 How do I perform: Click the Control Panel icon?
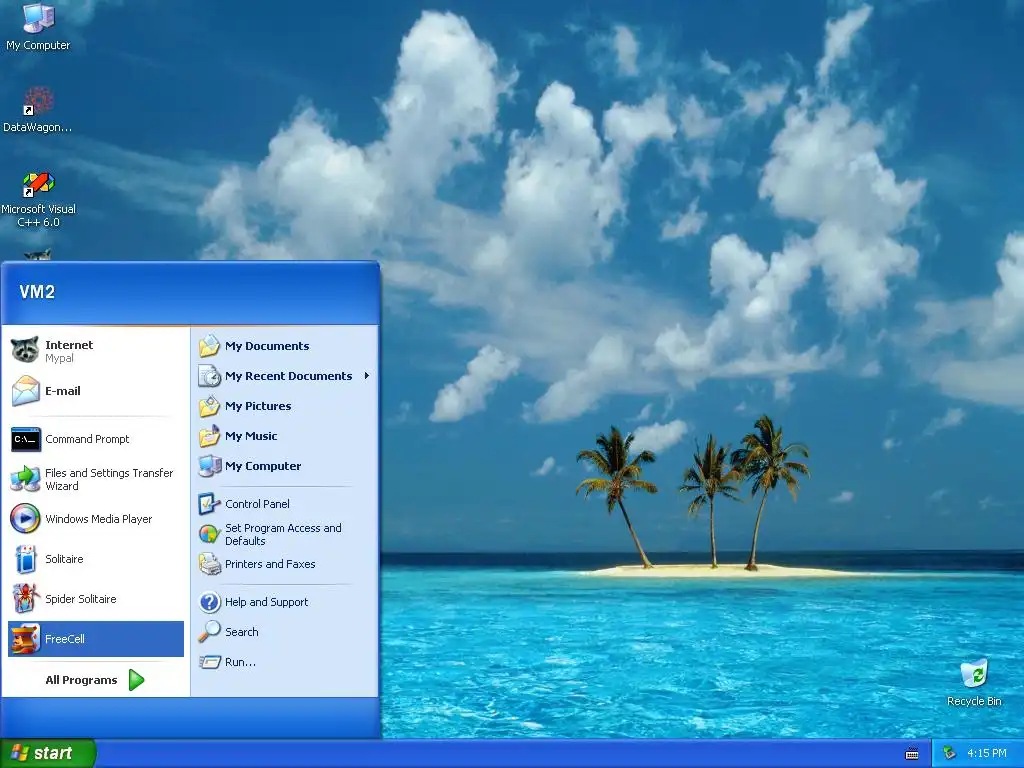tap(210, 504)
